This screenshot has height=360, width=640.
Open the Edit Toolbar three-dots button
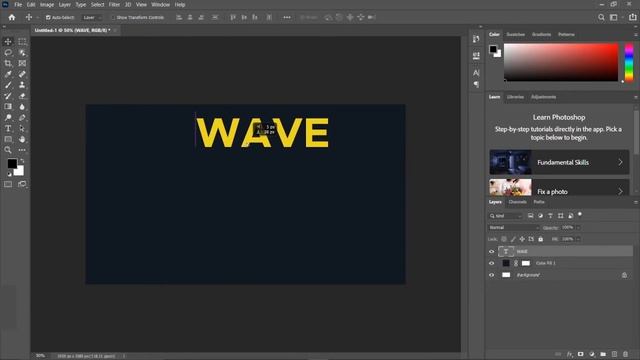22,150
